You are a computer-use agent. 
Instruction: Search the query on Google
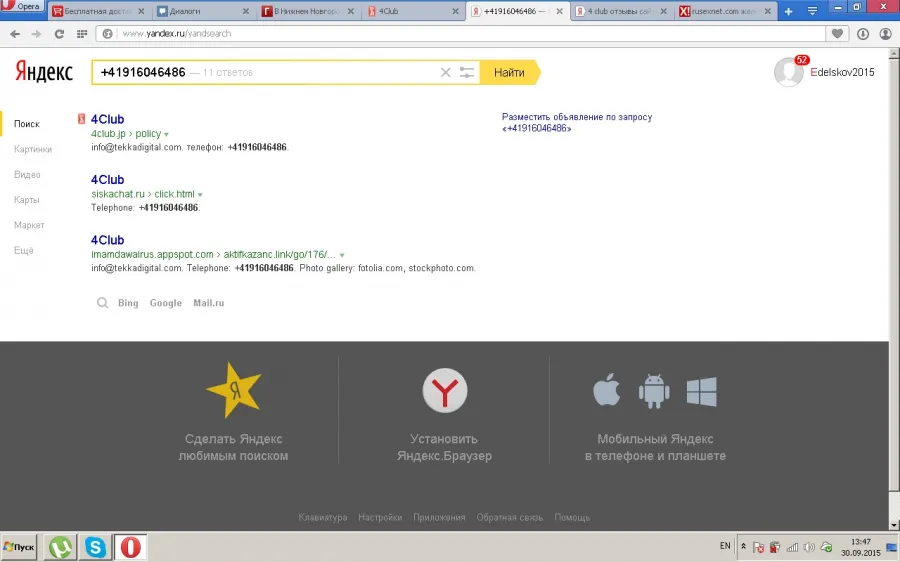coord(165,303)
